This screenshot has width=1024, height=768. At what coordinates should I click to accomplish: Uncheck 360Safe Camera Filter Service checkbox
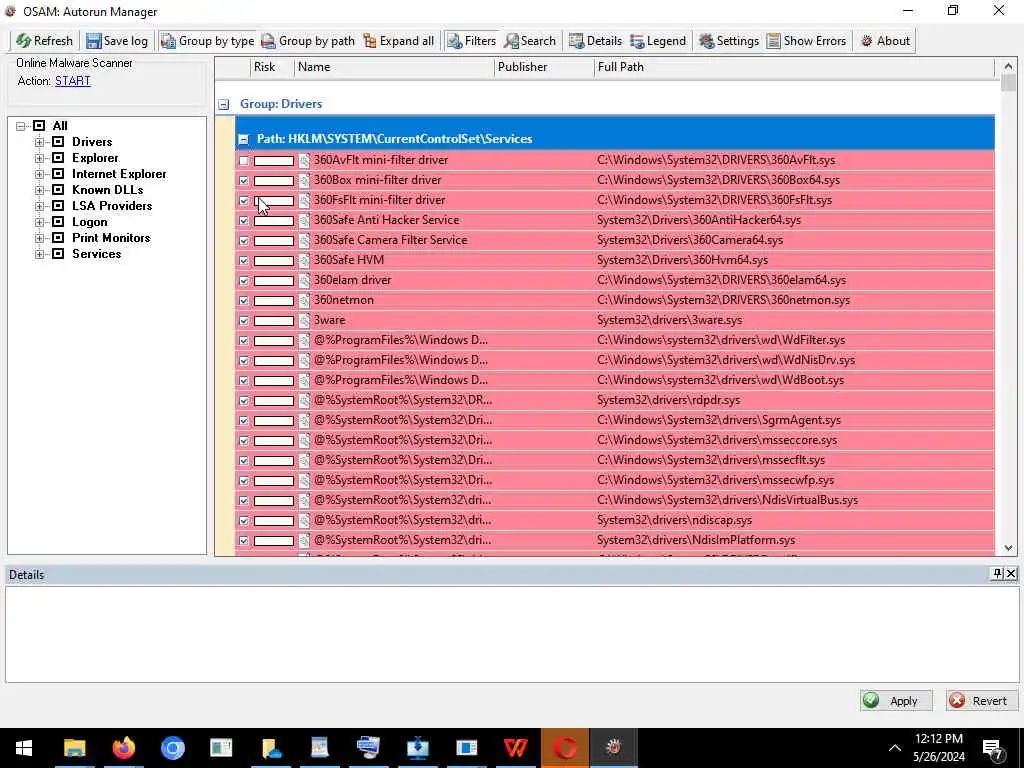click(244, 240)
